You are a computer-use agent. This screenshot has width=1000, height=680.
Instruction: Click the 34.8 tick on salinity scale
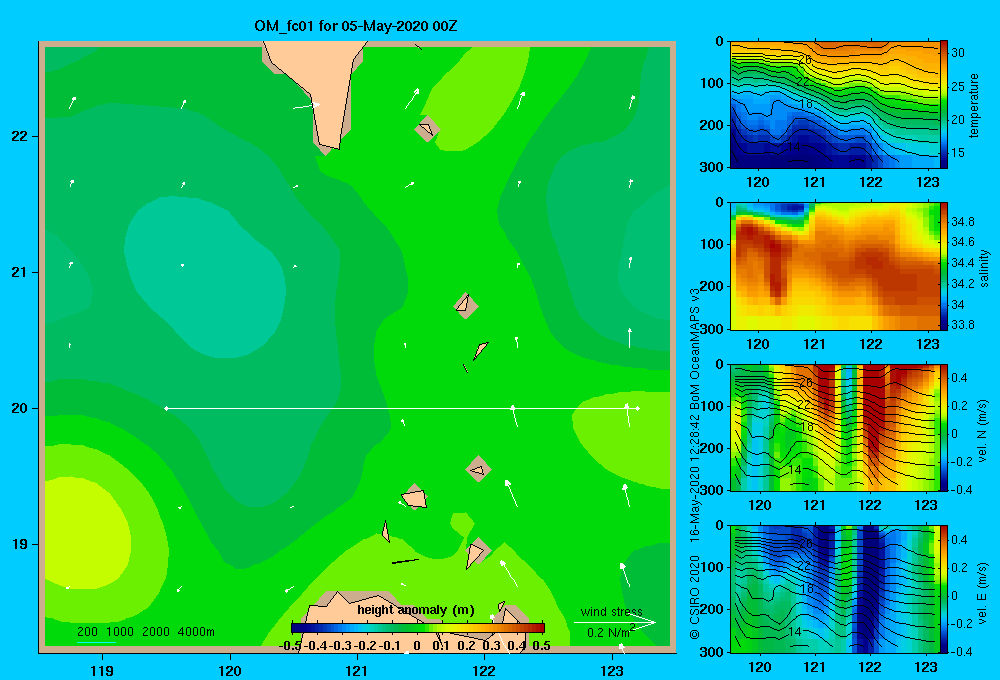click(x=962, y=222)
